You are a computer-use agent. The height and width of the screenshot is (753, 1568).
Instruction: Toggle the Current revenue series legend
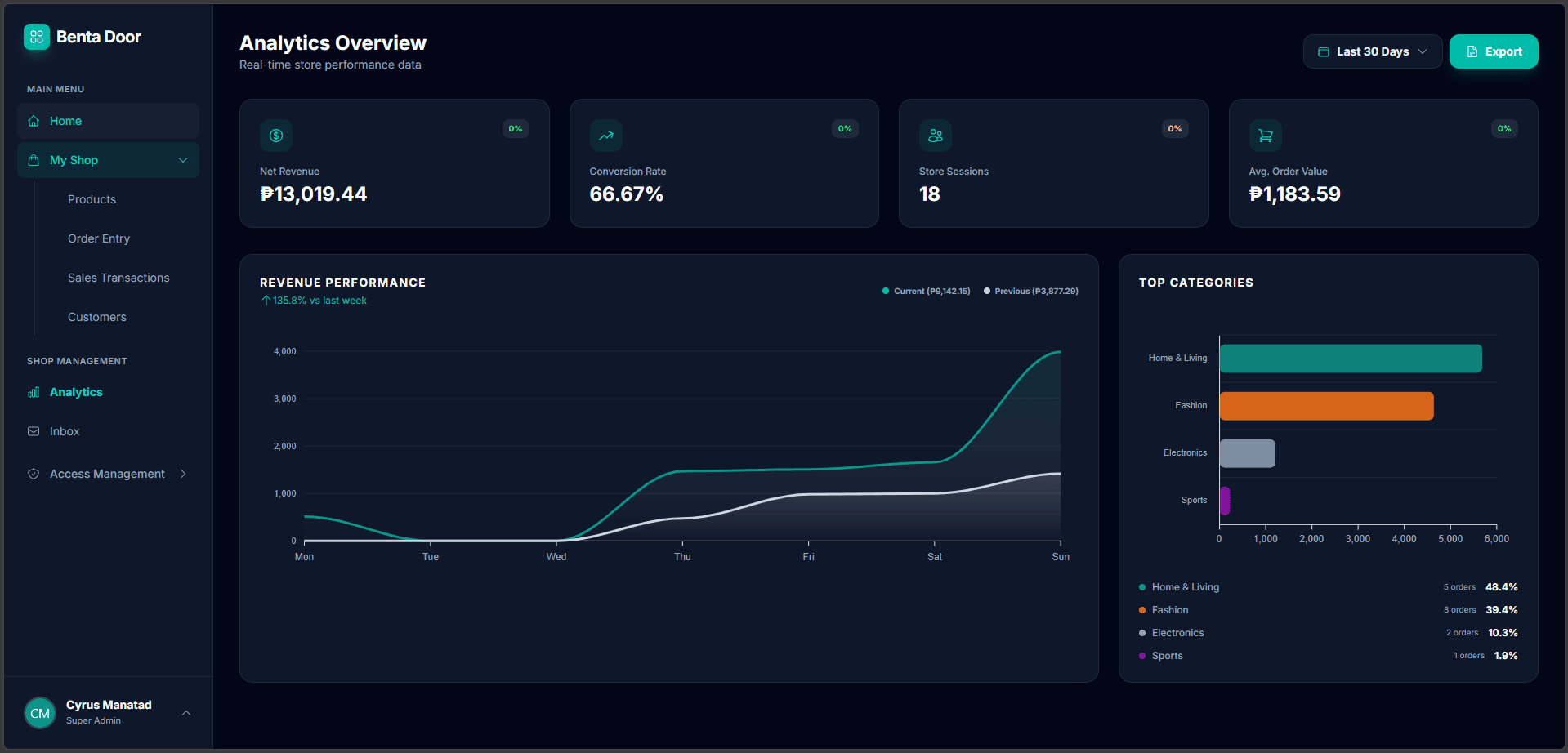tap(927, 291)
